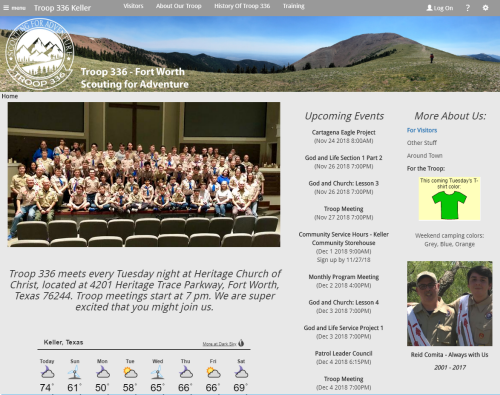
Task: Click the More at Dark Sky link
Action: coord(219,344)
